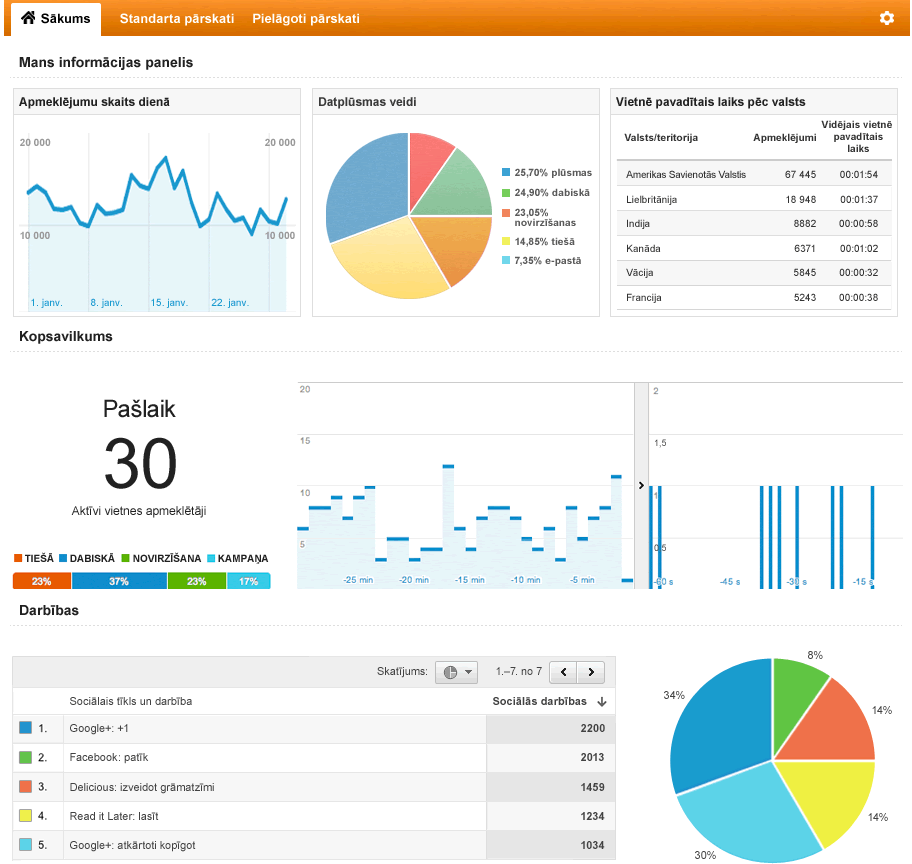912x864 pixels.
Task: Click the Amerikas Savienotās Valstis row
Action: coord(754,174)
